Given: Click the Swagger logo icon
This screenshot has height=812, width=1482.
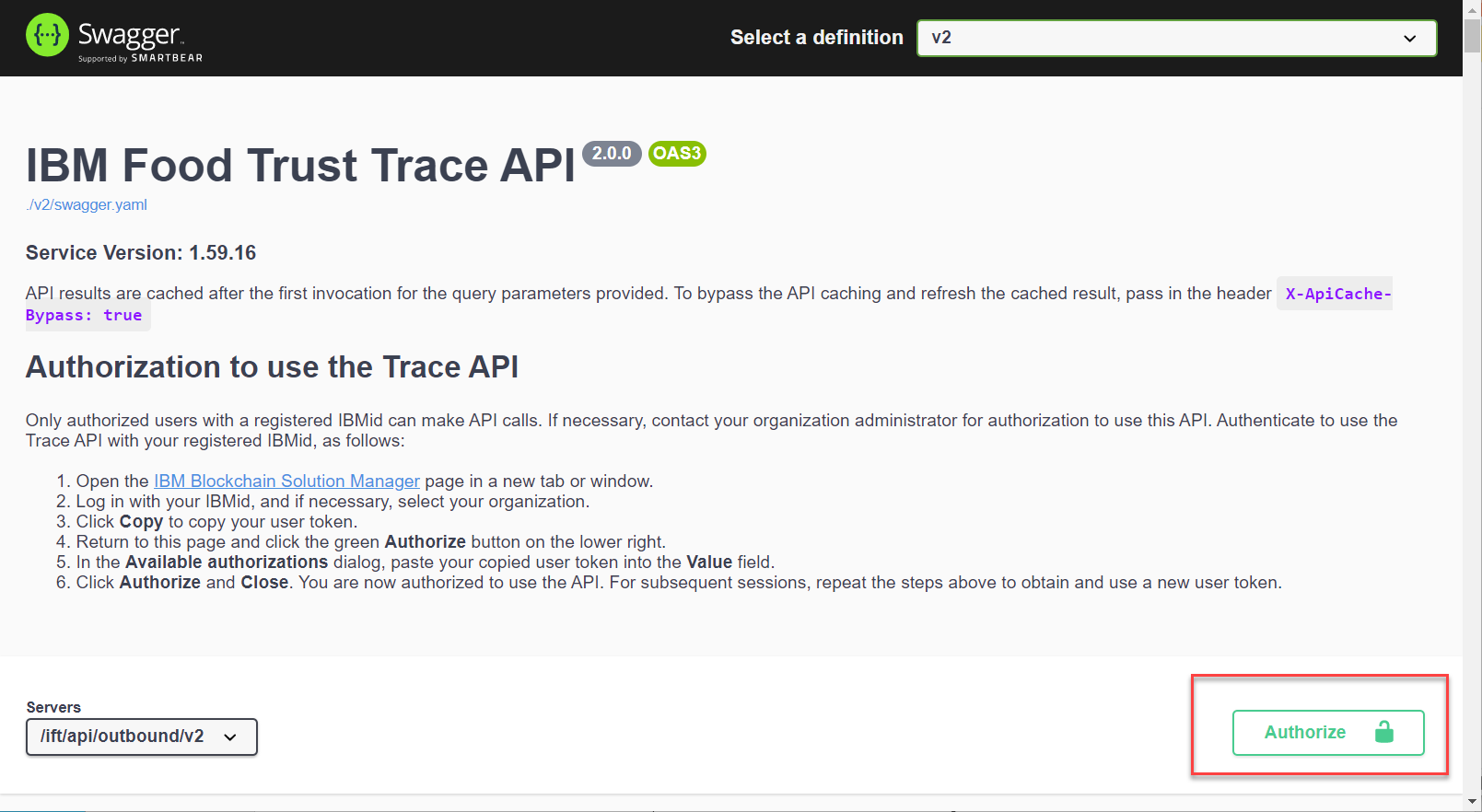Looking at the screenshot, I should [x=47, y=35].
